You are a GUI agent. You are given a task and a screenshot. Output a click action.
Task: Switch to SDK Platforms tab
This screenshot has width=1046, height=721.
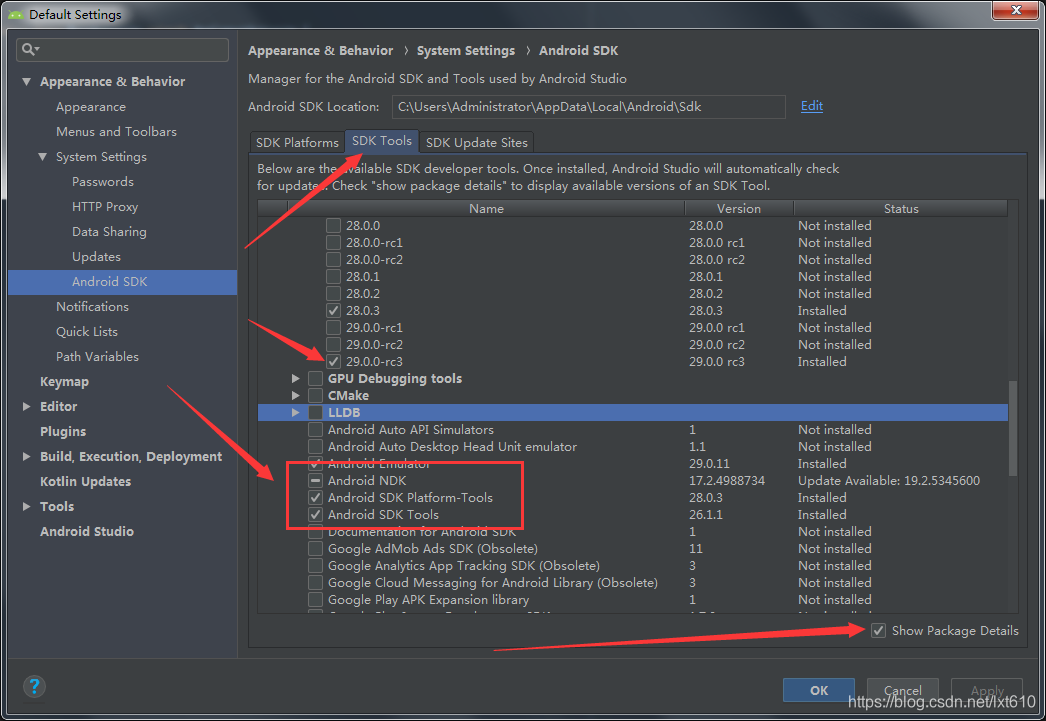(x=298, y=142)
